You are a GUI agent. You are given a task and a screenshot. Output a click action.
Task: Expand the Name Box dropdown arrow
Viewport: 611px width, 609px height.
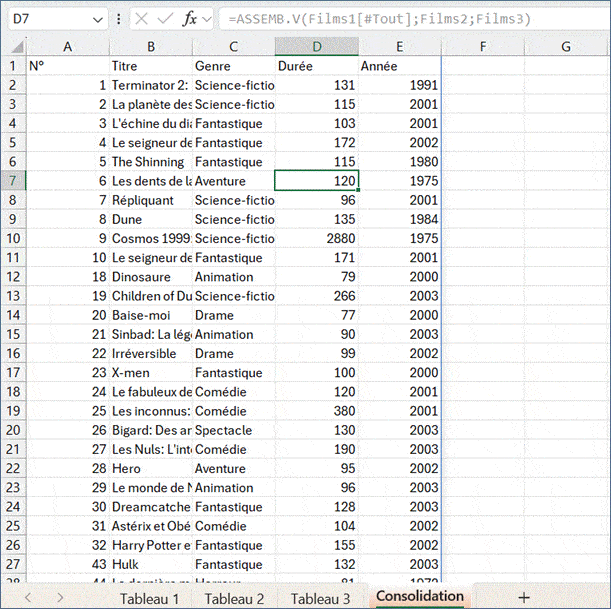pos(97,19)
